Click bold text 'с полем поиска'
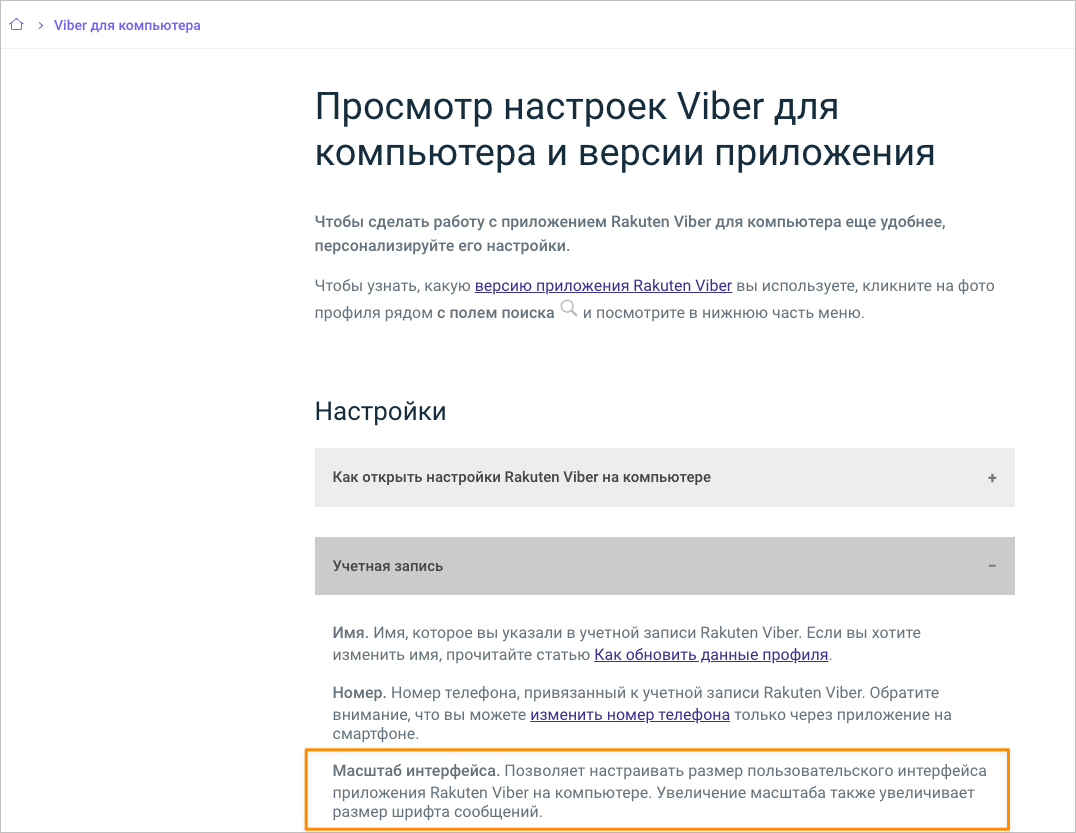 point(495,313)
